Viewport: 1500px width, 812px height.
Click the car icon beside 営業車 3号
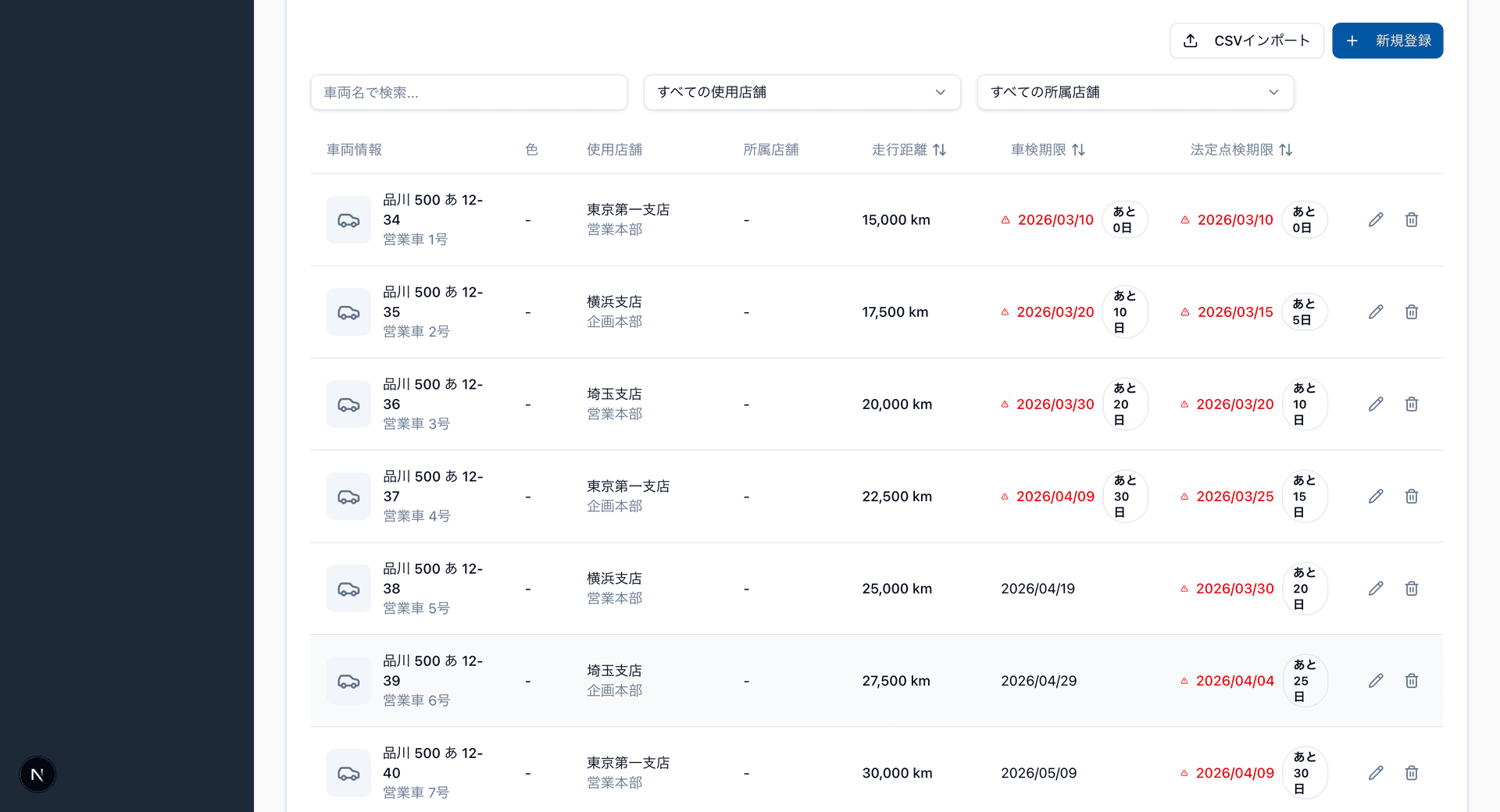click(x=348, y=404)
